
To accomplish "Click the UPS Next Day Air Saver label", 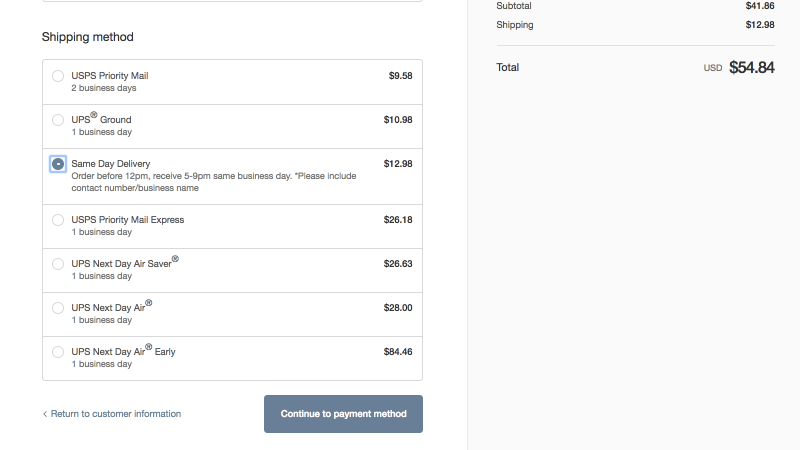I will (125, 263).
